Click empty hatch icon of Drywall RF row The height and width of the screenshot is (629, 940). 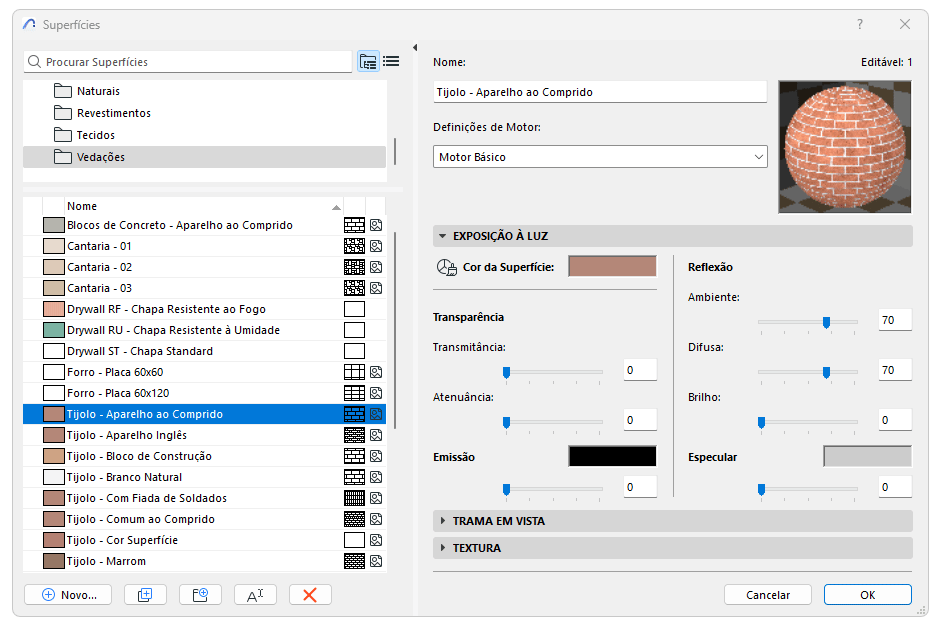(354, 309)
